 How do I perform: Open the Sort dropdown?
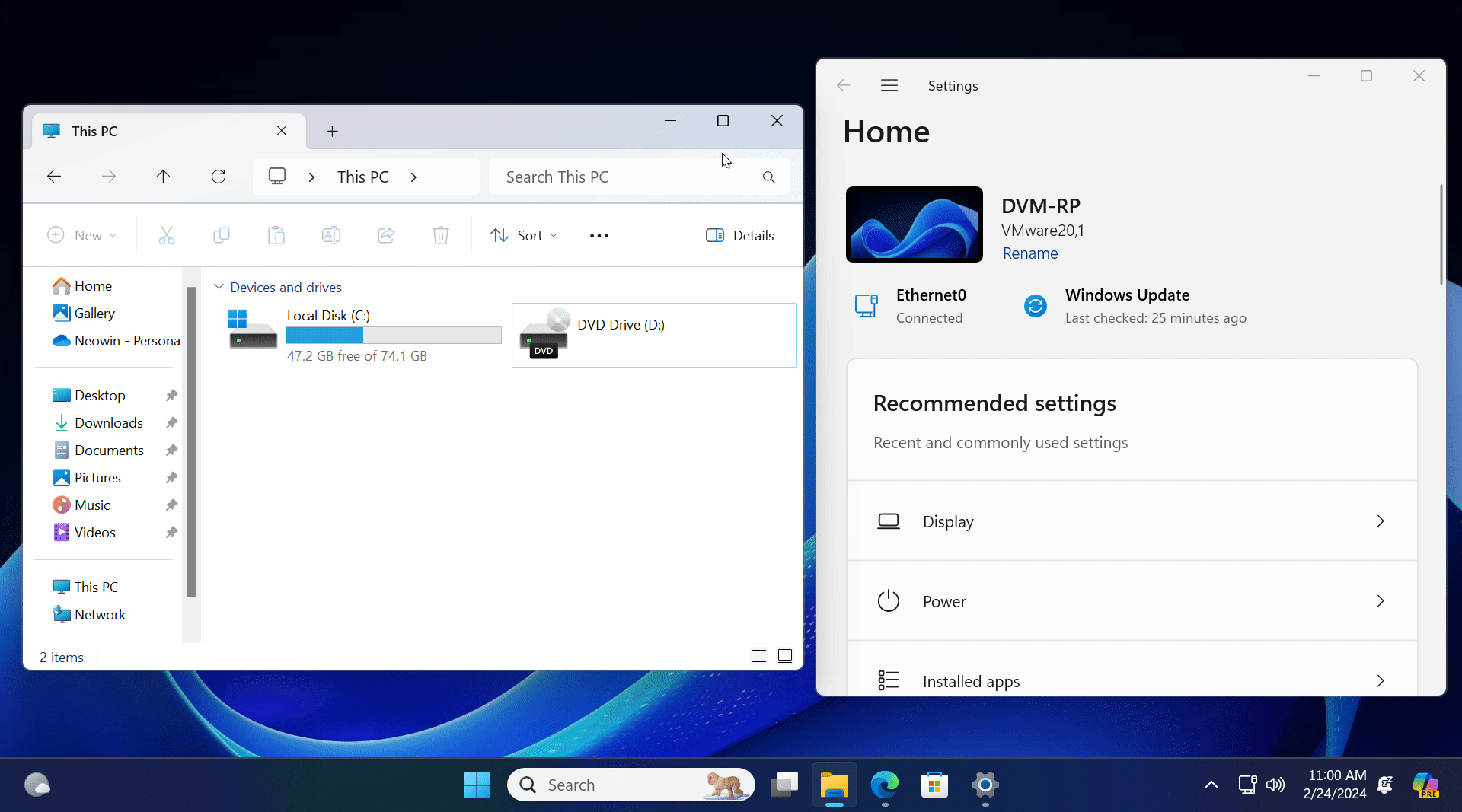pos(524,235)
